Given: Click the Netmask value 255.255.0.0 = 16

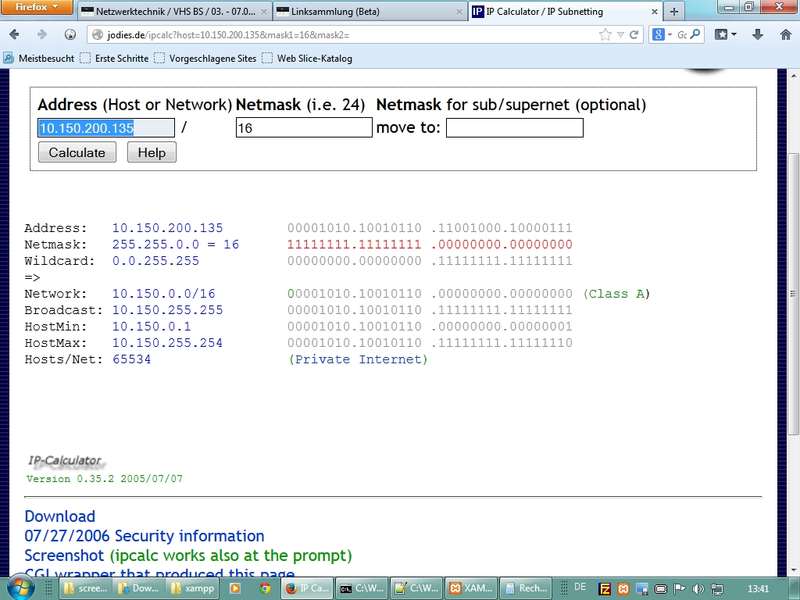Looking at the screenshot, I should 176,244.
